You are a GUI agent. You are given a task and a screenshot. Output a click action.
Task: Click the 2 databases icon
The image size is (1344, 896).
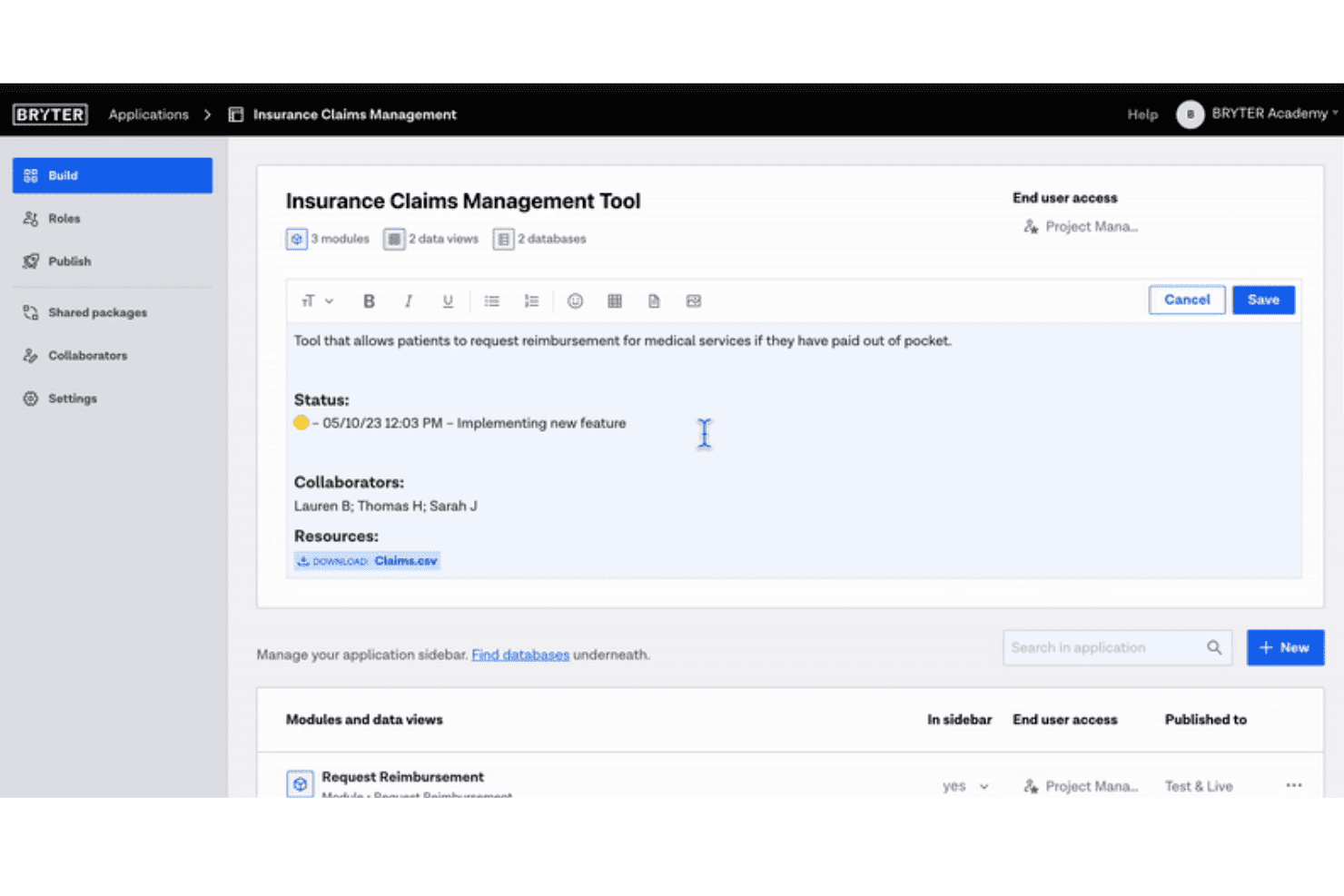[x=503, y=239]
